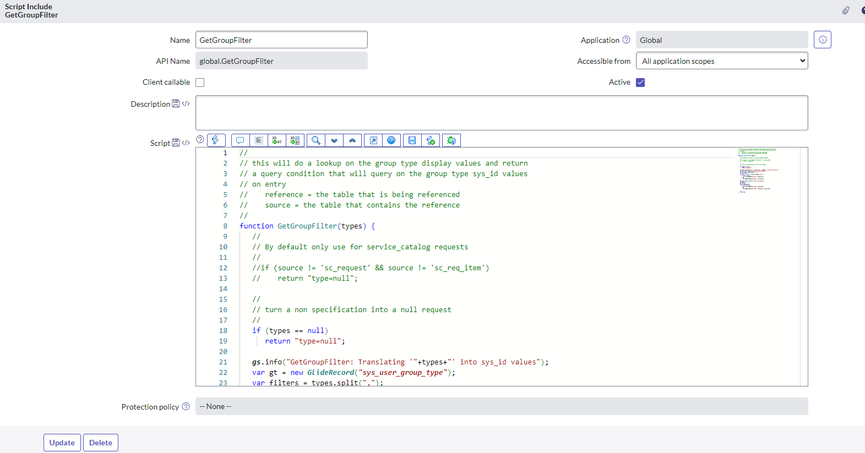
Task: Click line 16 comment about null request
Action: tap(351, 310)
